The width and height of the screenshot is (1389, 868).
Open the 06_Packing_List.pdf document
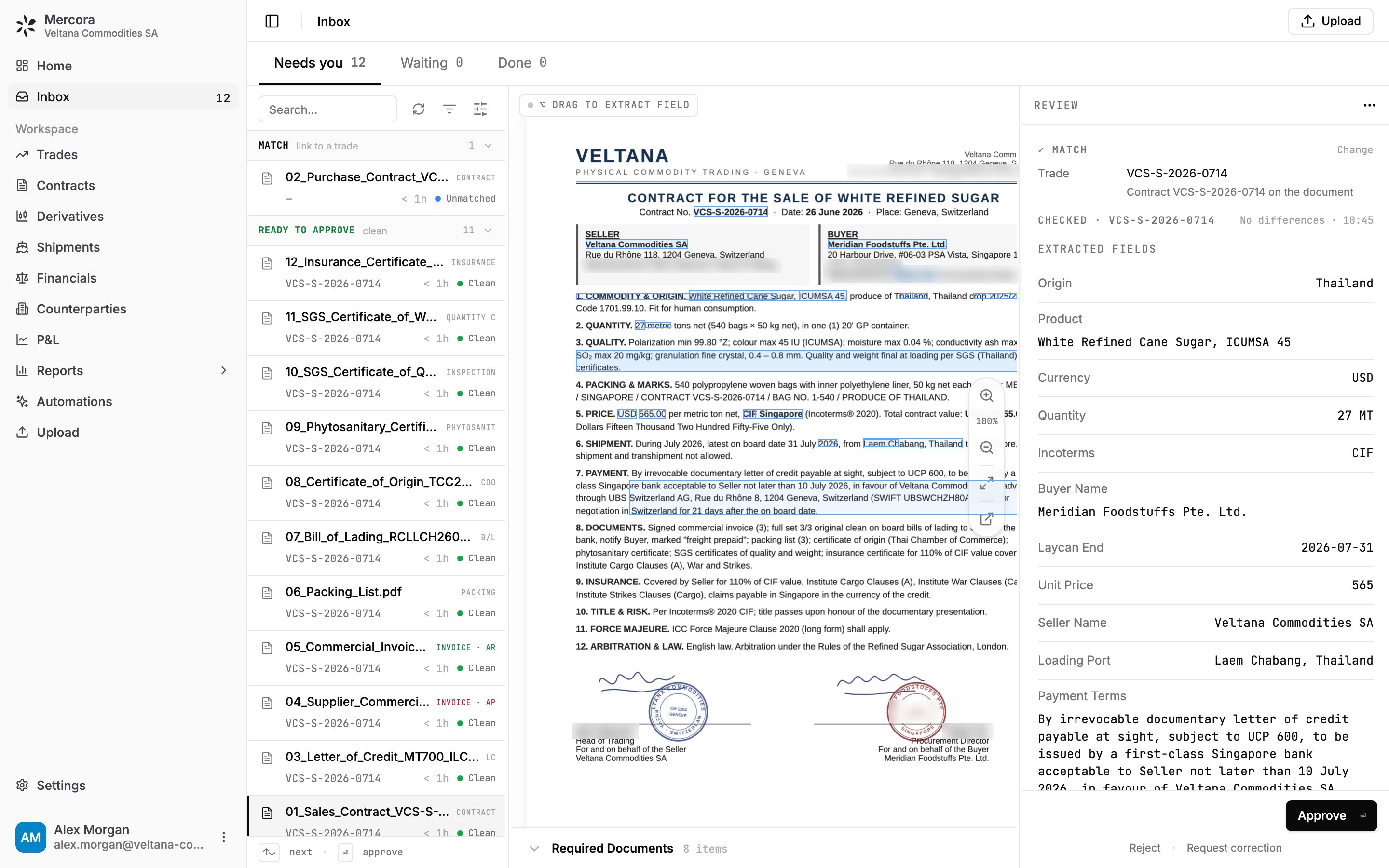377,603
